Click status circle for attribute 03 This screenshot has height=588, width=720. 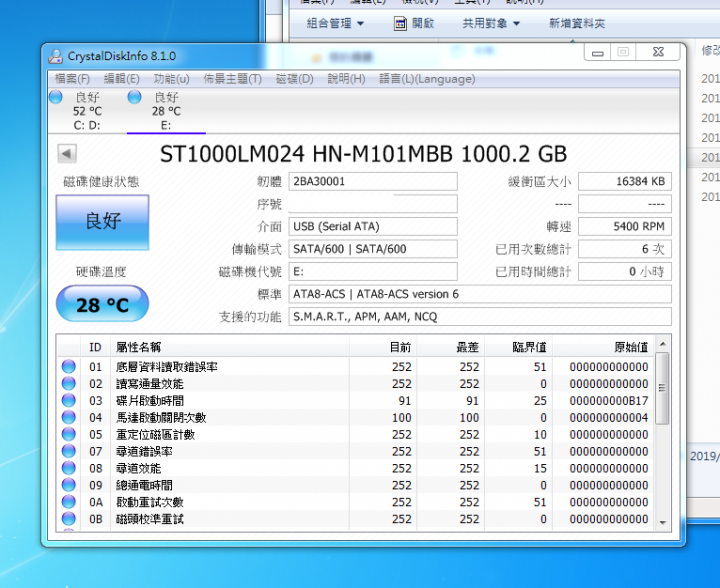[68, 400]
